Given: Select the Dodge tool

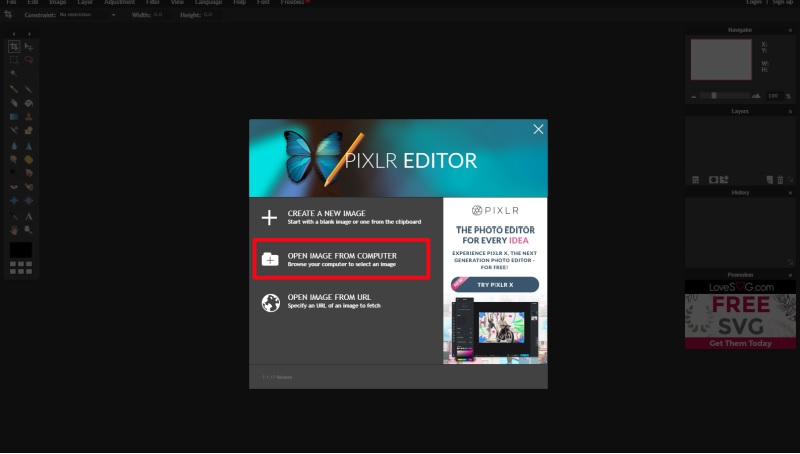Looking at the screenshot, I should tap(14, 173).
